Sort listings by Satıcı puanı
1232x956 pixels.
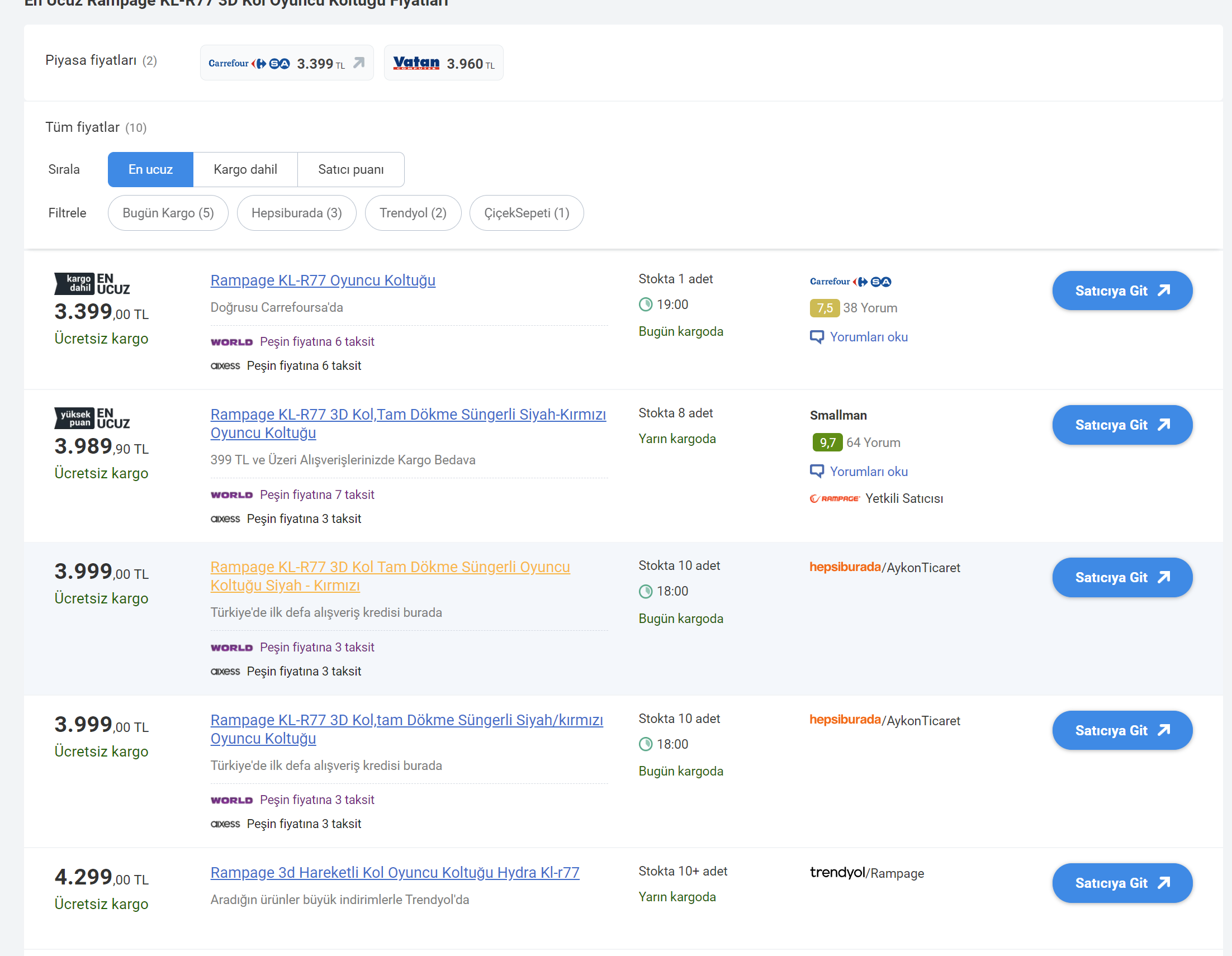tap(350, 169)
